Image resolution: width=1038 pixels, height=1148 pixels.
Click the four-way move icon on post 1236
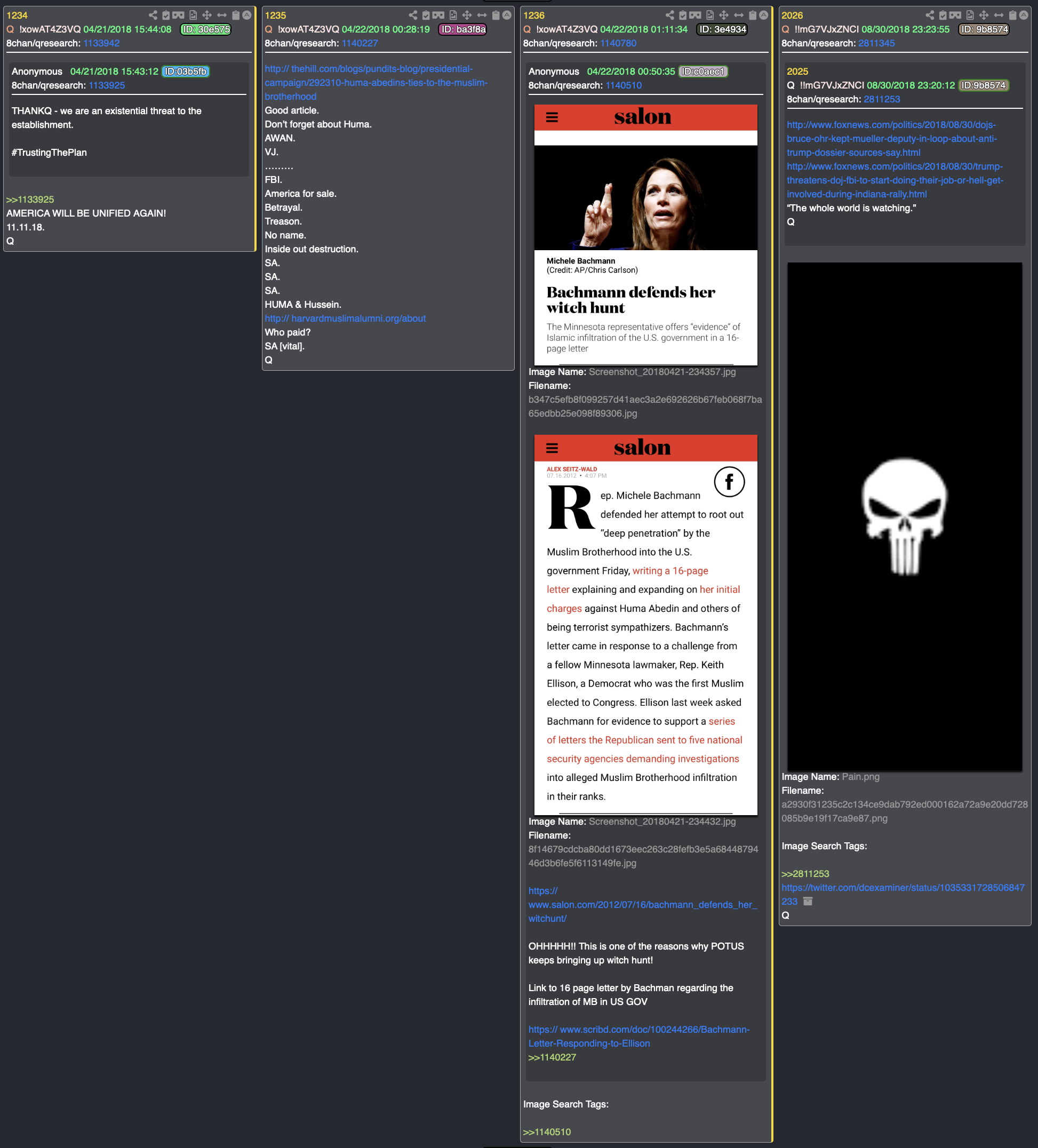click(x=724, y=15)
